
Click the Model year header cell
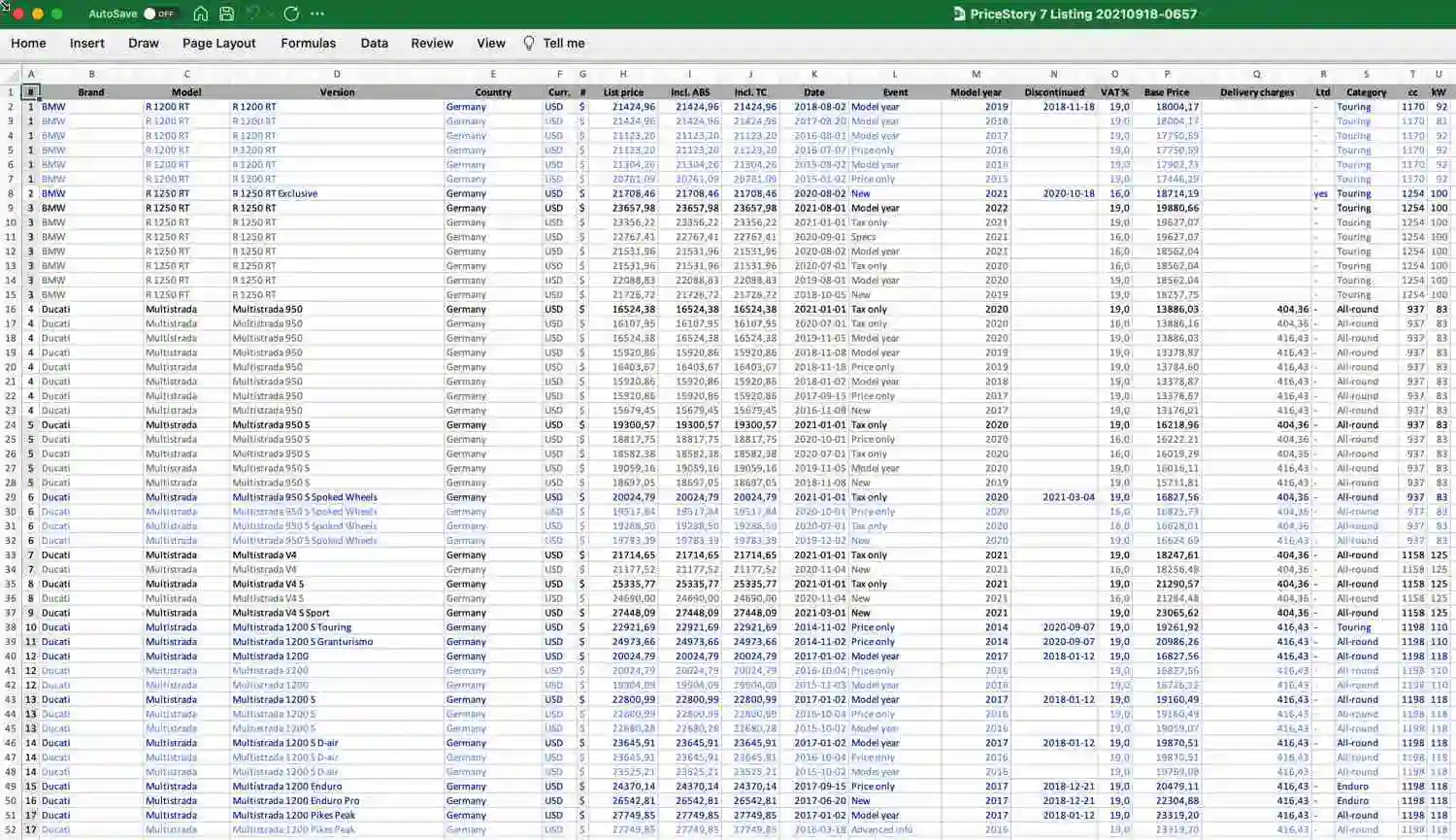(976, 92)
